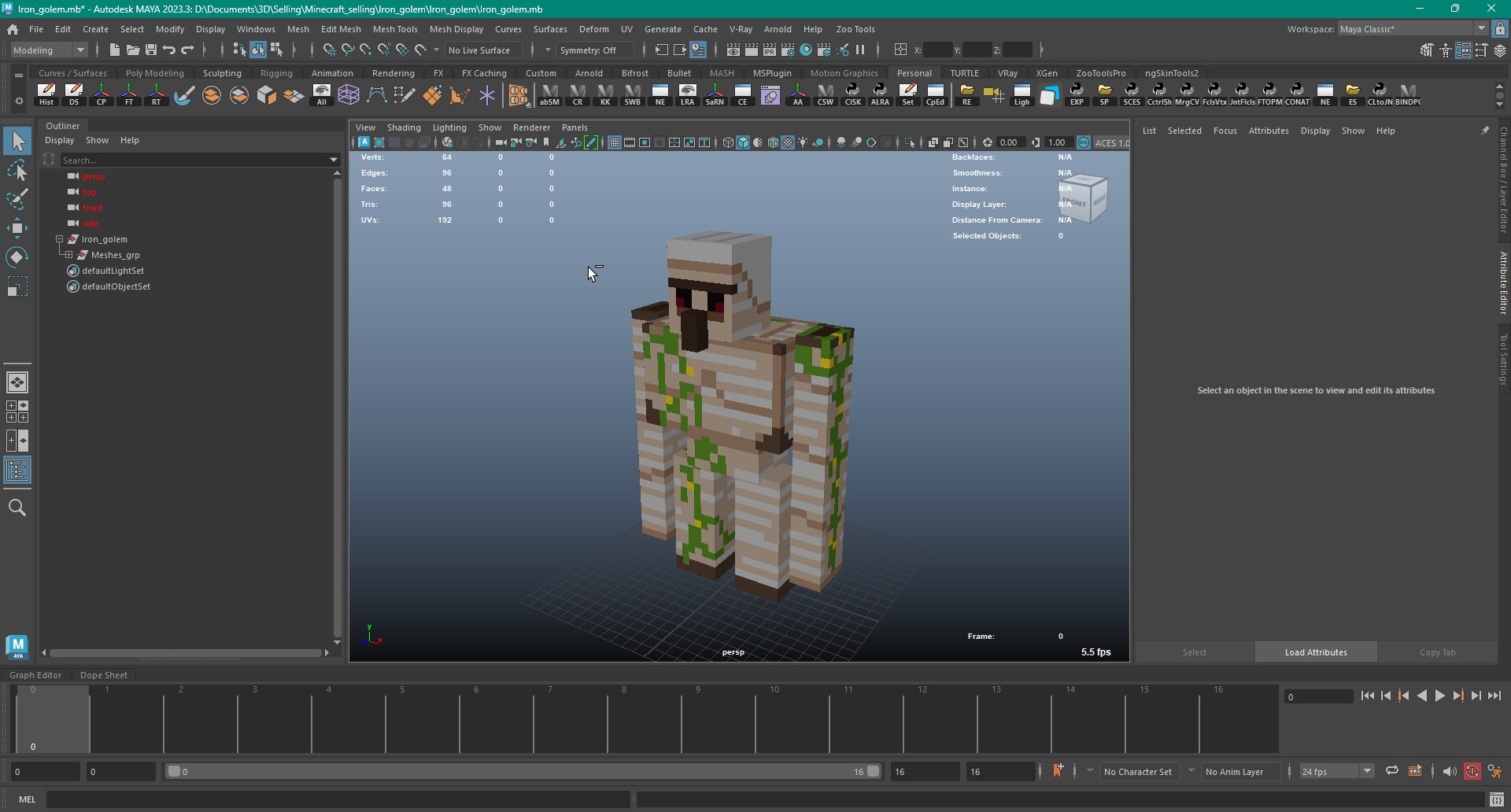Image resolution: width=1511 pixels, height=812 pixels.
Task: Click the playback range slider bar
Action: (x=523, y=772)
